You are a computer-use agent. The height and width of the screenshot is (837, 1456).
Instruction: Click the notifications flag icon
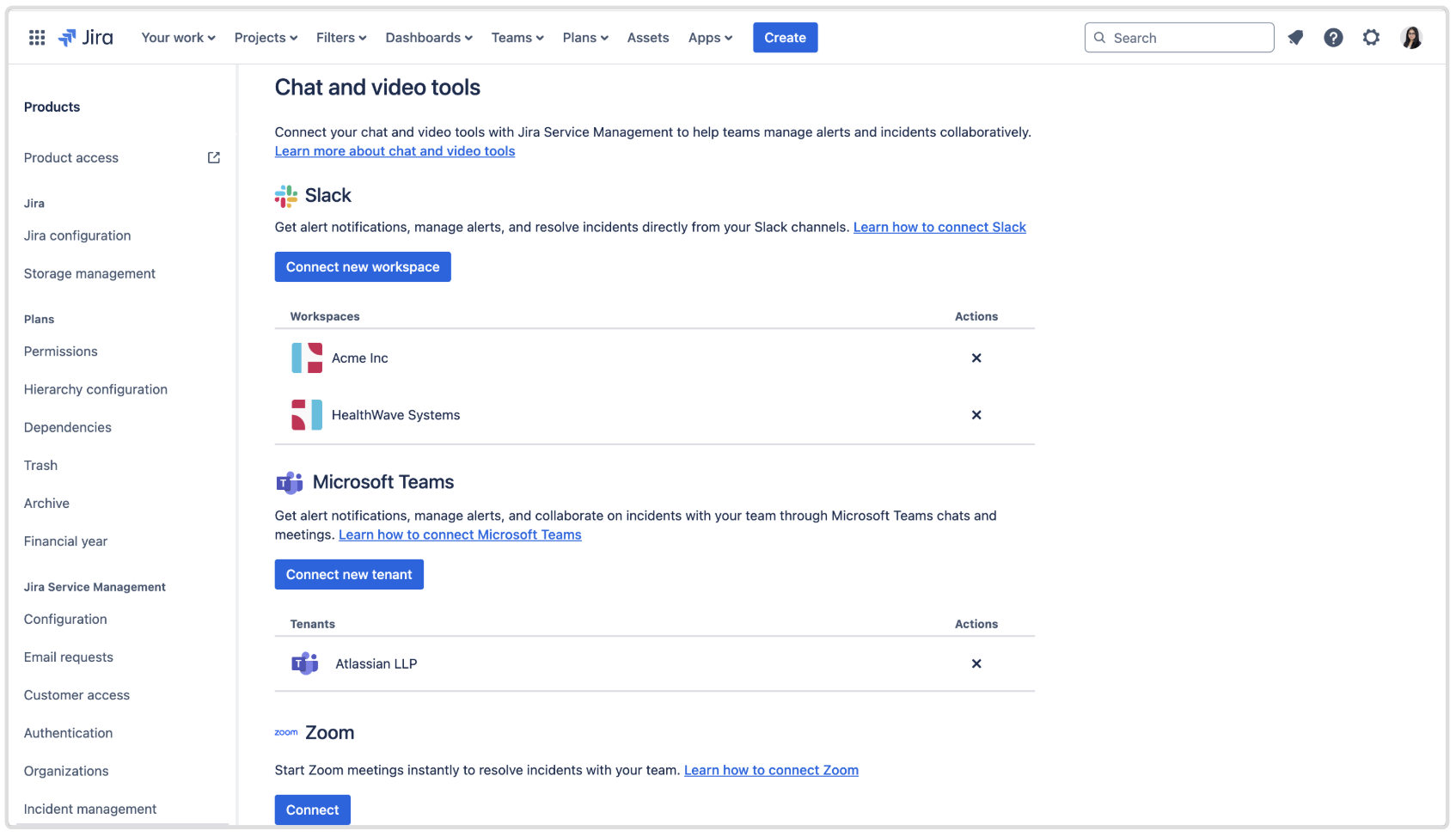[x=1295, y=37]
